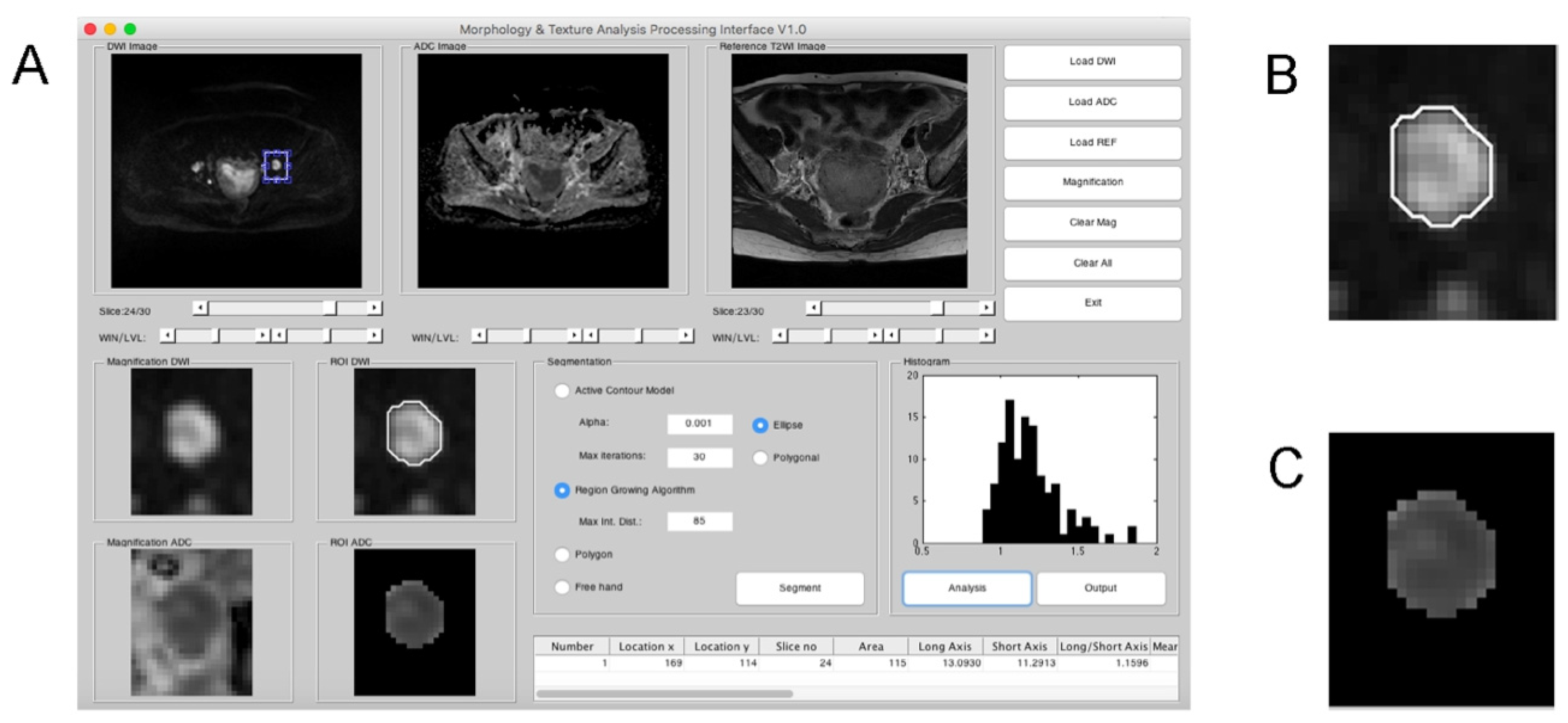Select the Polygonal radio option
The width and height of the screenshot is (1568, 723).
point(760,457)
